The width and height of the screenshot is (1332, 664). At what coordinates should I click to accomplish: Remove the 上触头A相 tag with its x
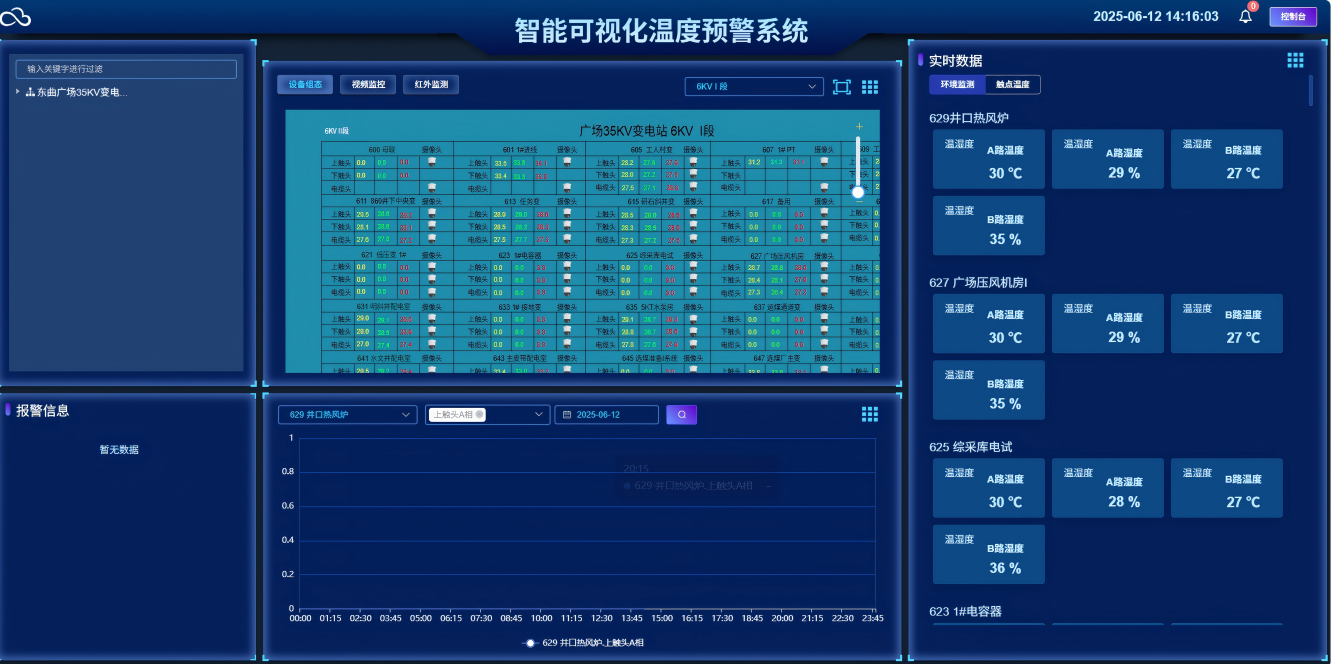pyautogui.click(x=479, y=414)
